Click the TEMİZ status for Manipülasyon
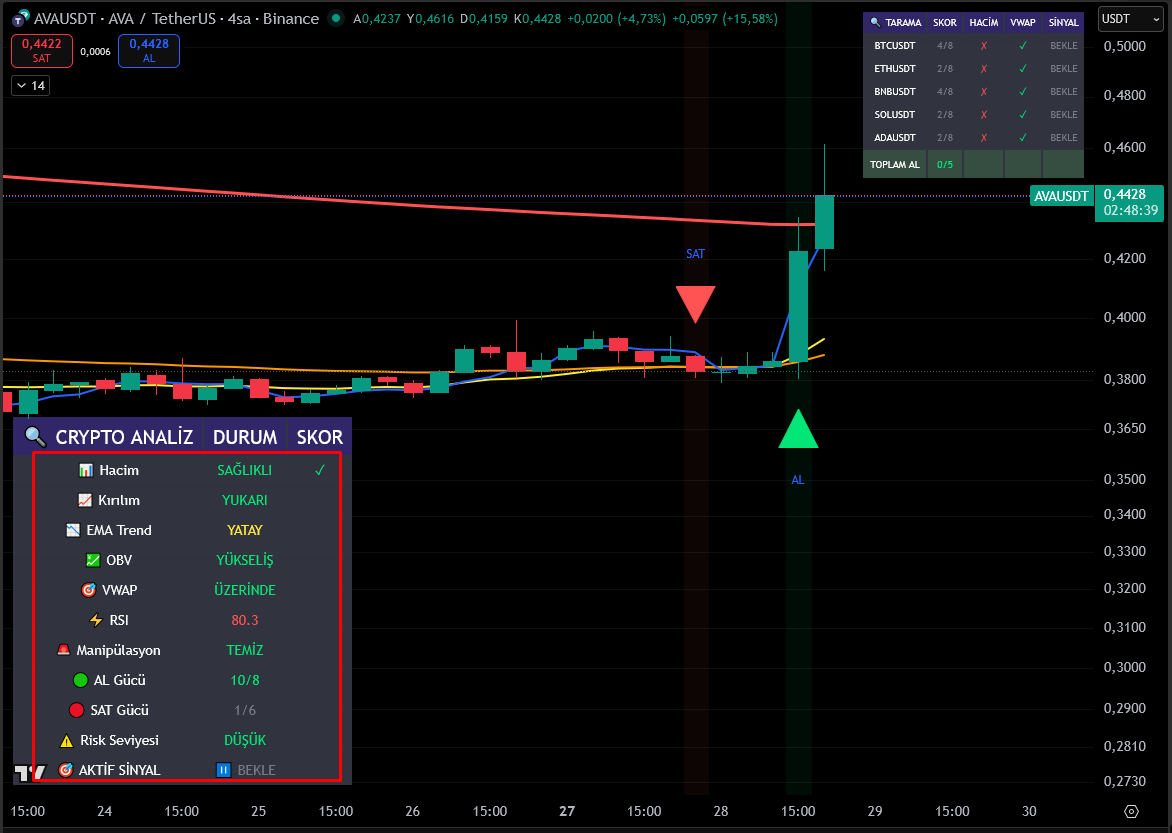Screen dimensions: 1172x833 point(244,650)
